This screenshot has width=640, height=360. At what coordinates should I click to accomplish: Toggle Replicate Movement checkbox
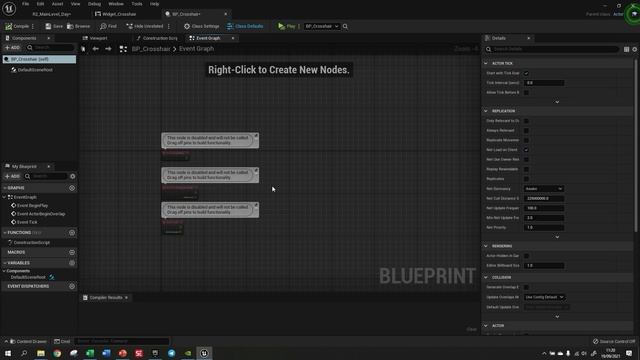pyautogui.click(x=526, y=140)
